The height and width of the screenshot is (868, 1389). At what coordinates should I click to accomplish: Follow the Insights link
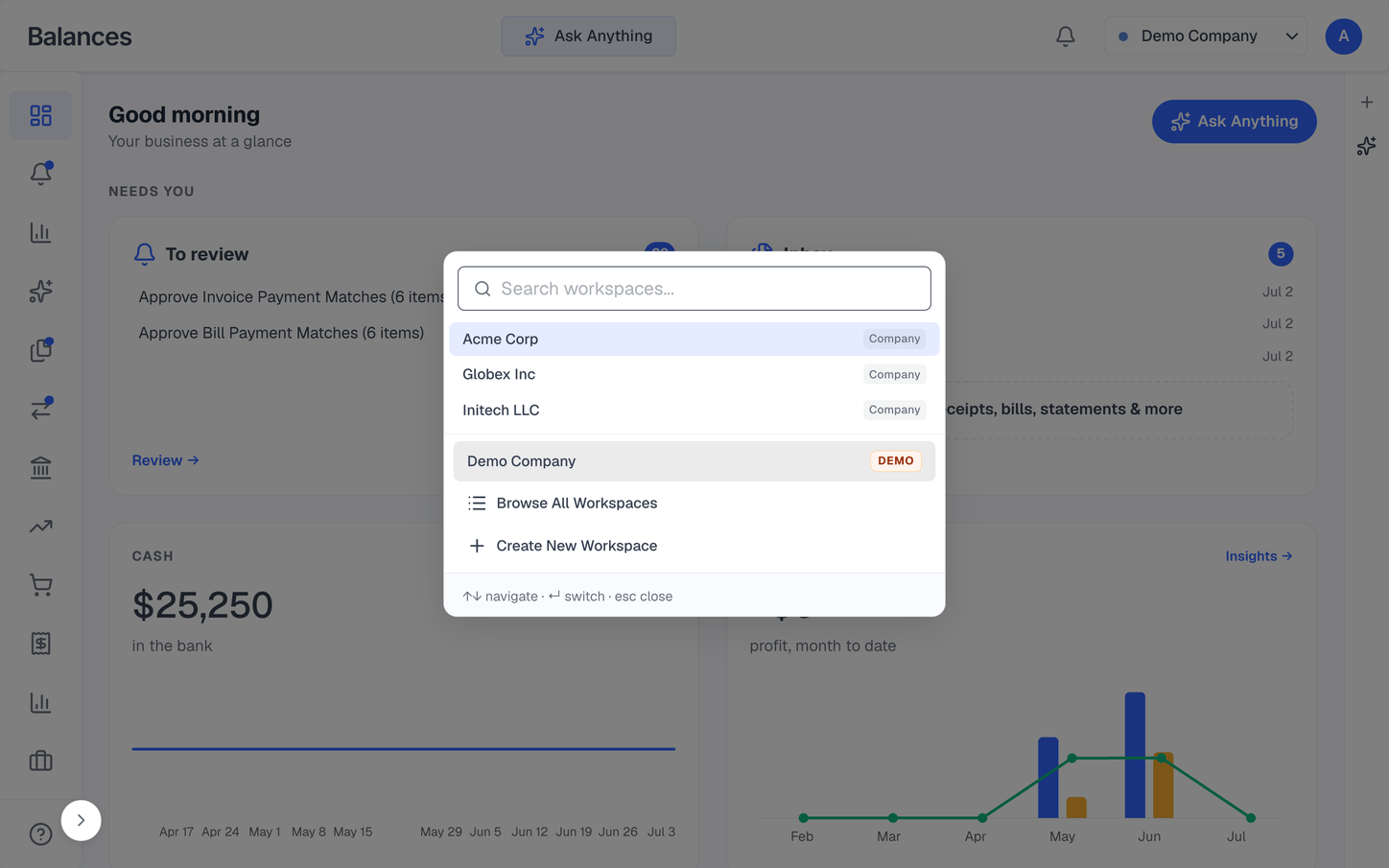pos(1259,556)
